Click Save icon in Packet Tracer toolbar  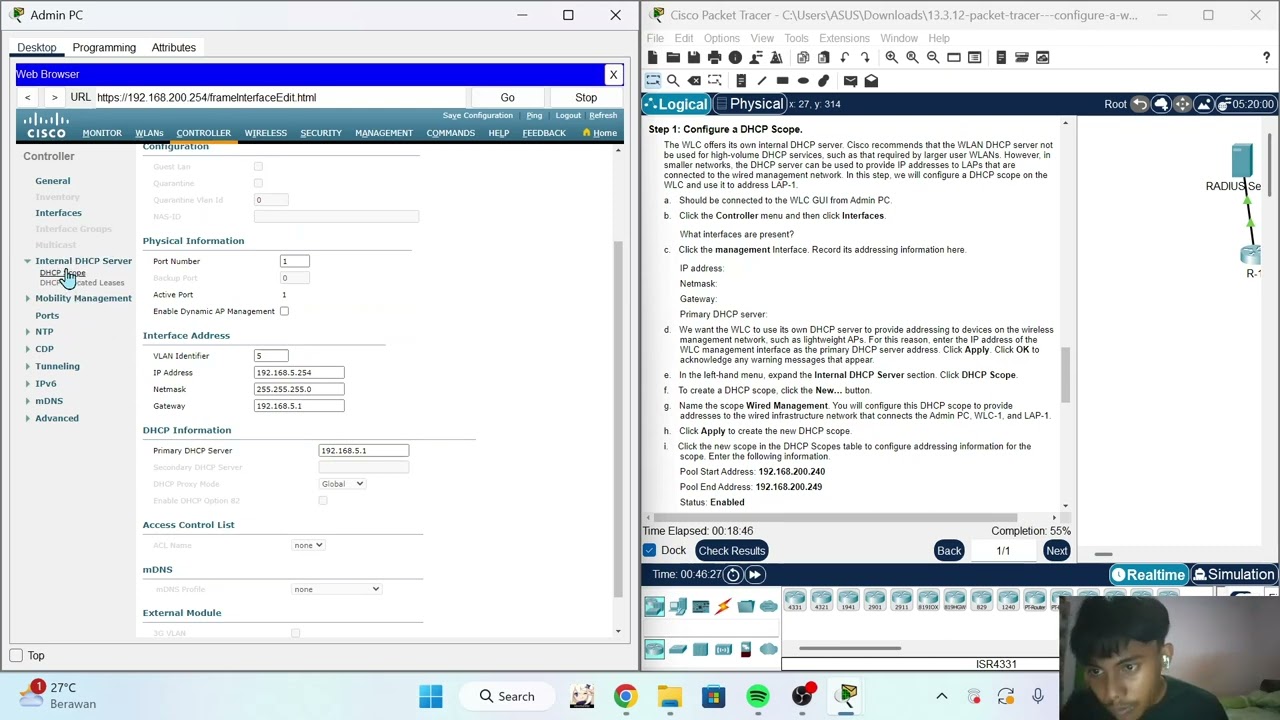[694, 58]
